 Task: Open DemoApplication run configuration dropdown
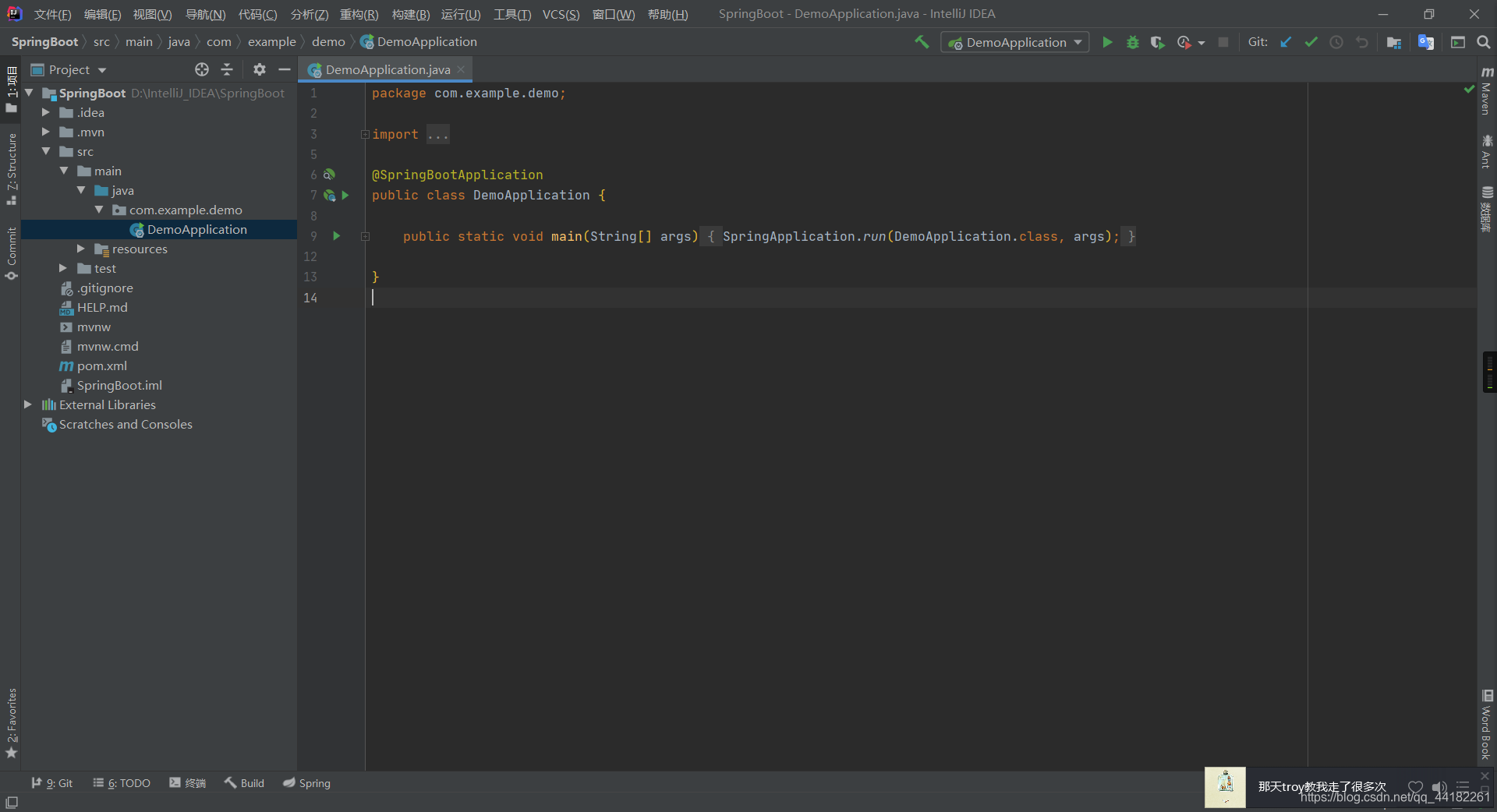point(1015,42)
